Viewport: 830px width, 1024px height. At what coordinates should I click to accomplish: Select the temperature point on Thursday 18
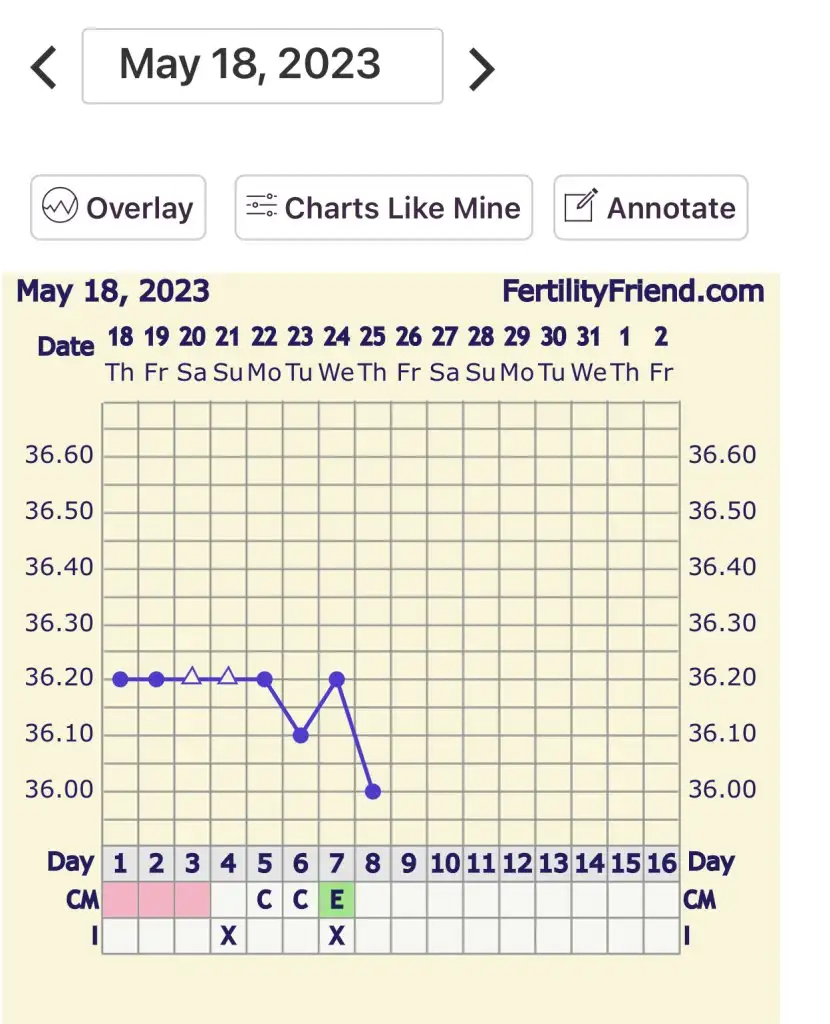(120, 679)
